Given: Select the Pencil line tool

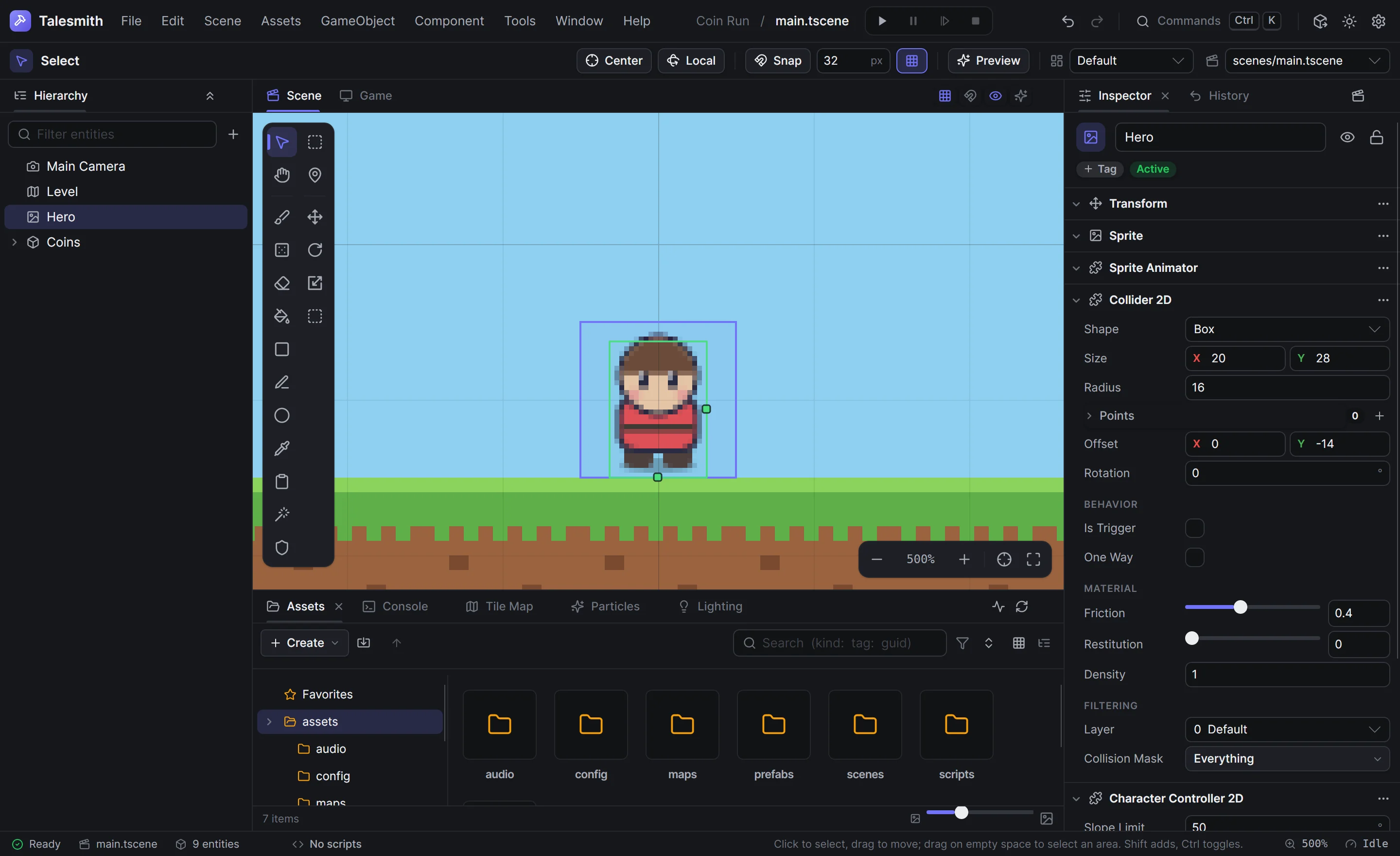Looking at the screenshot, I should click(282, 383).
